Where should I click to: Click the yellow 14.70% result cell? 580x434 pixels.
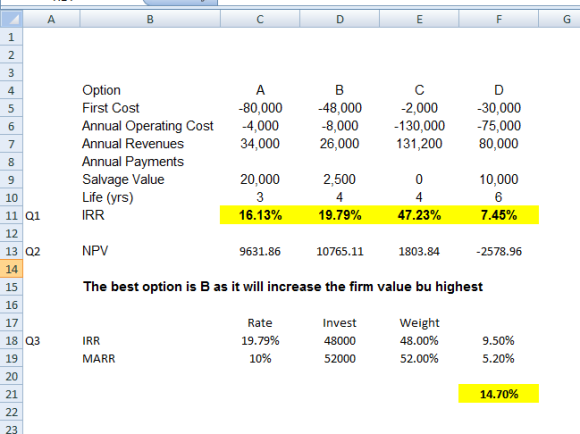pyautogui.click(x=499, y=394)
